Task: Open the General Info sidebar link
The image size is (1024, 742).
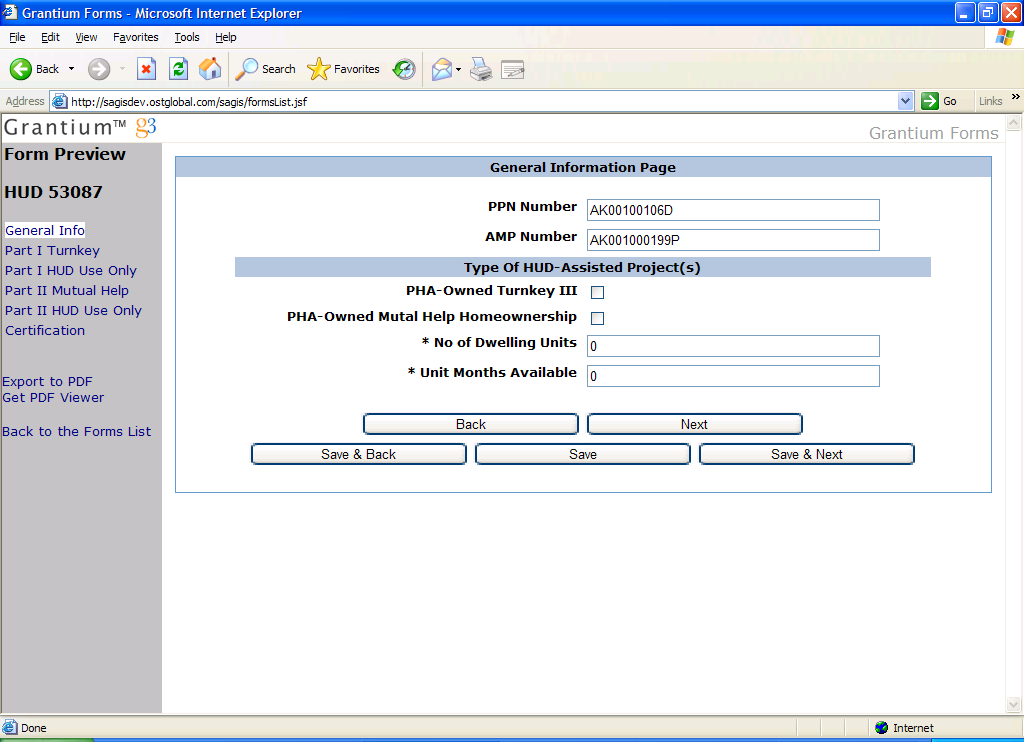Action: 45,231
